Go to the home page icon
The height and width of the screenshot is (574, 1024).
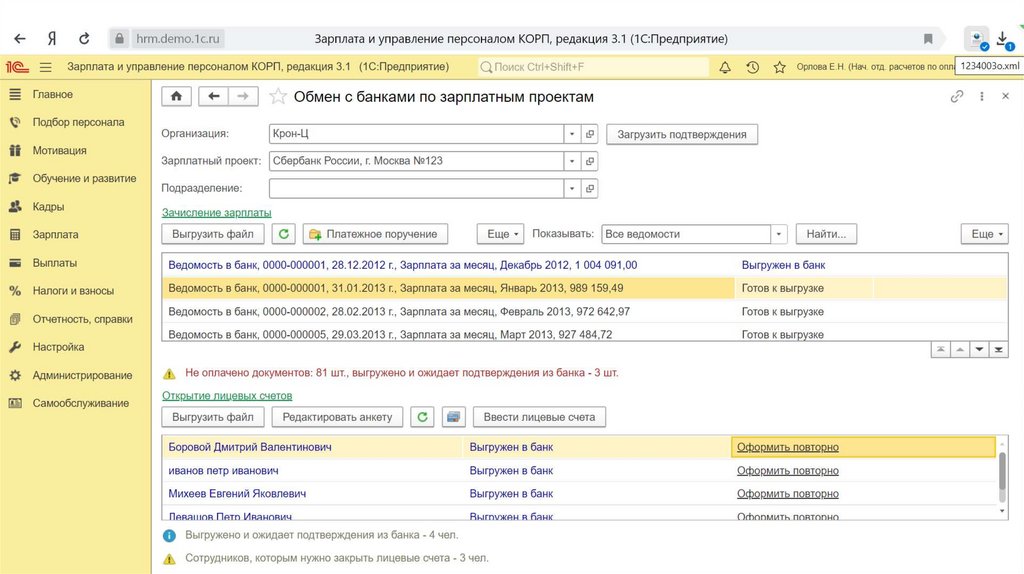coord(177,96)
